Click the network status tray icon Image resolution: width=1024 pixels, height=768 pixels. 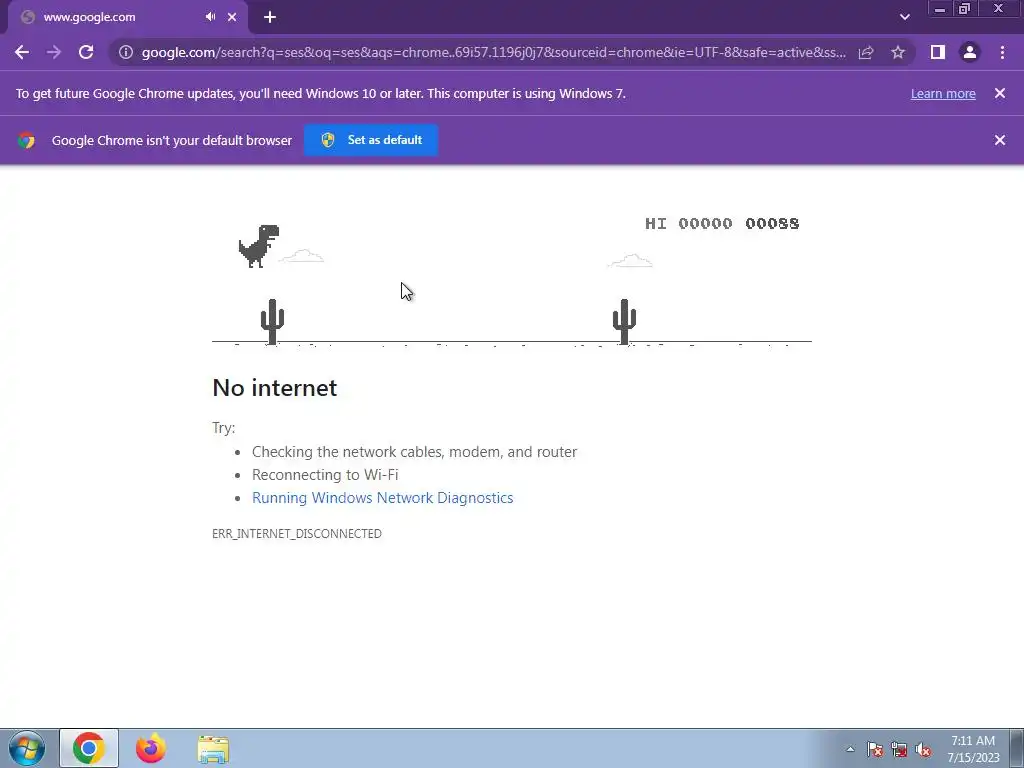click(x=899, y=750)
